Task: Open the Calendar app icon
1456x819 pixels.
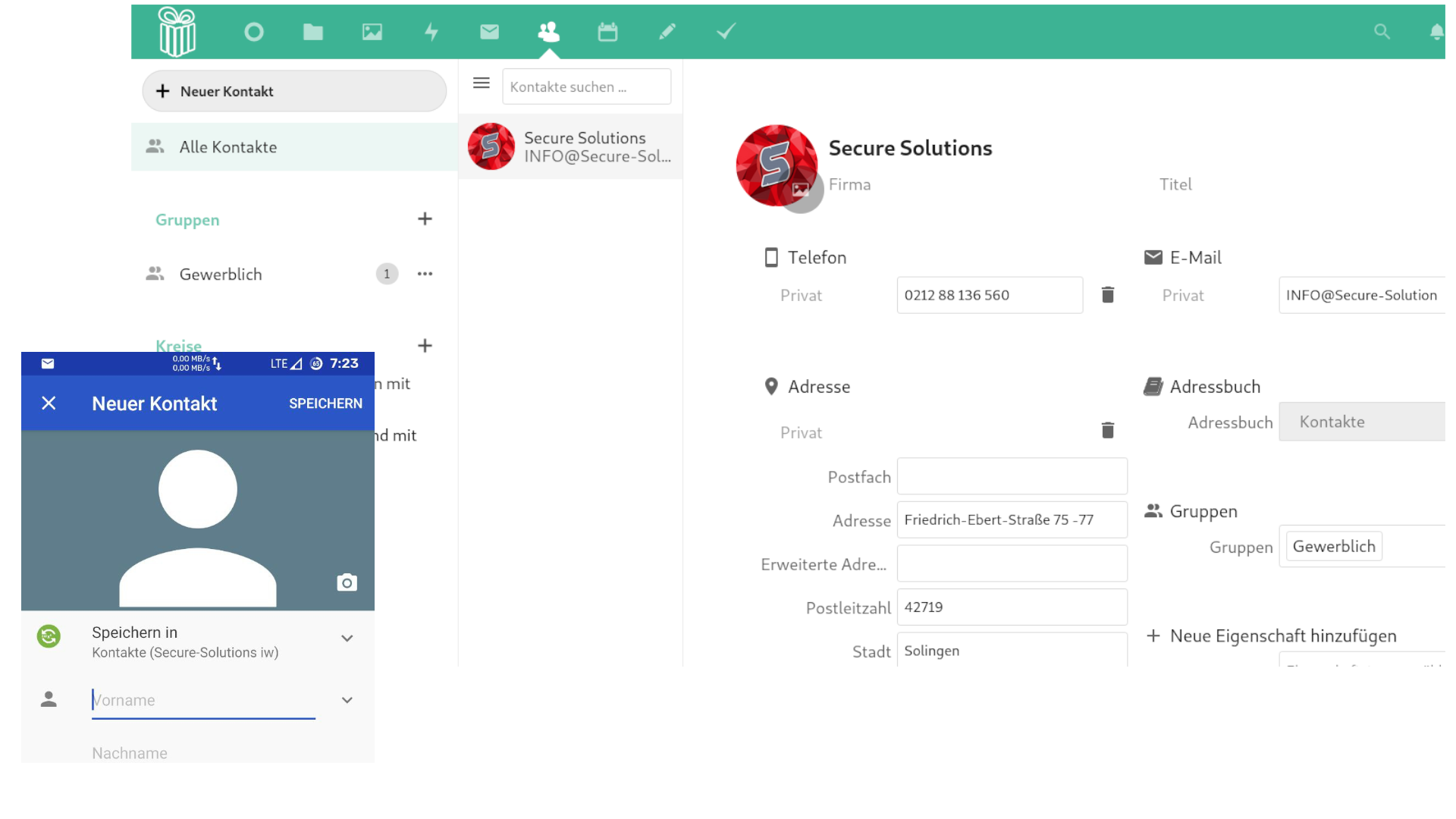Action: (x=607, y=32)
